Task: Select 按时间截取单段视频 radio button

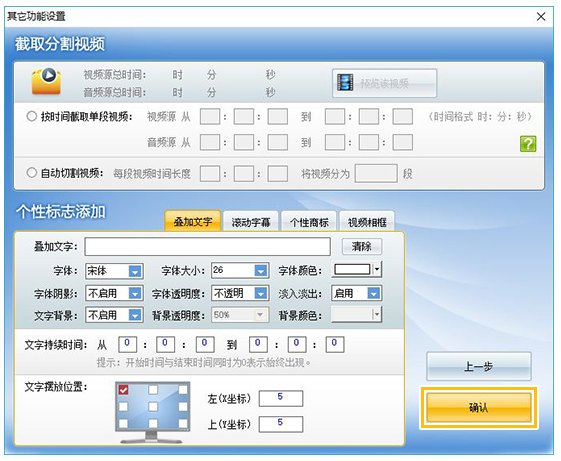Action: [x=31, y=116]
